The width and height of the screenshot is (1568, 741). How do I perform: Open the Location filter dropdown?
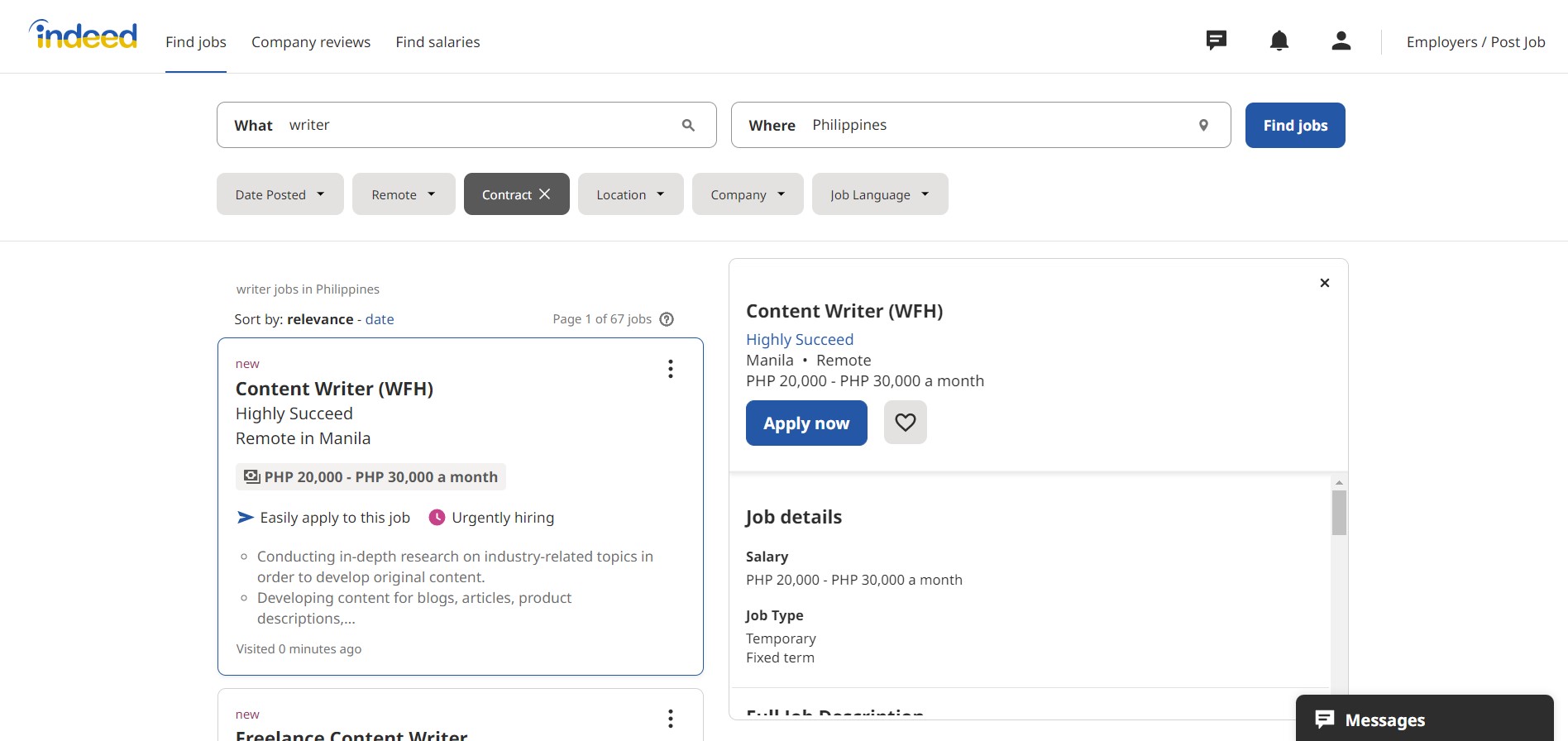631,194
